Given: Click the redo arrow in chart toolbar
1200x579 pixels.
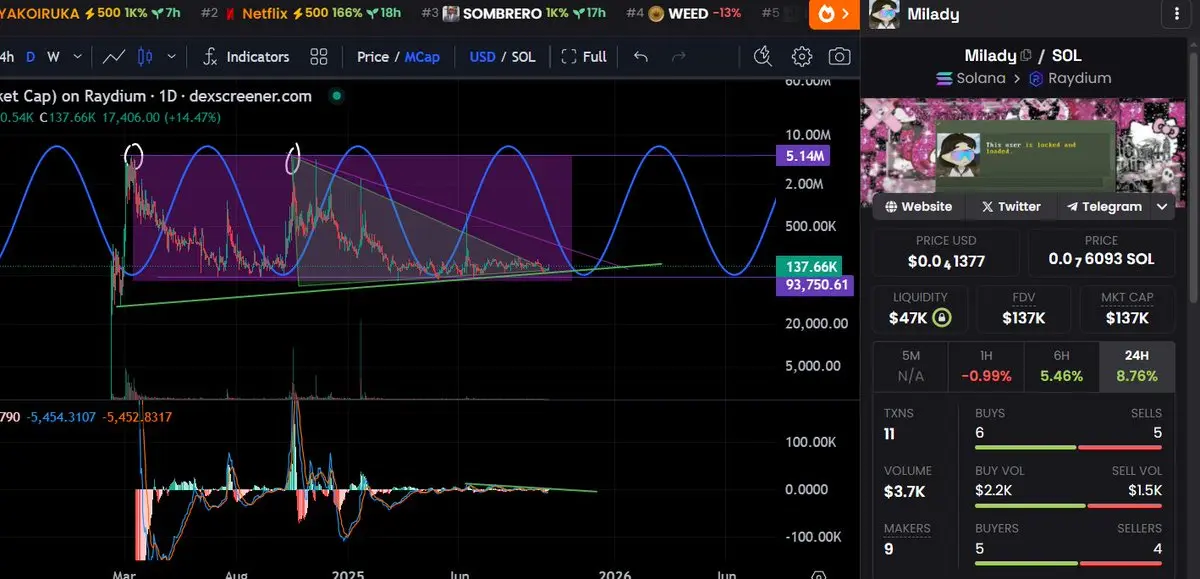Looking at the screenshot, I should pos(679,57).
